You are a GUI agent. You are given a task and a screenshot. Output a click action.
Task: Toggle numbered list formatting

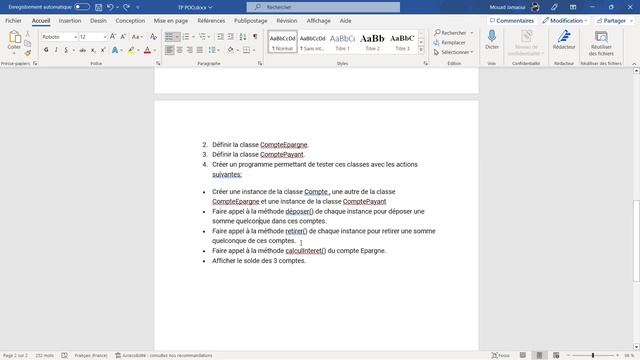(x=186, y=37)
